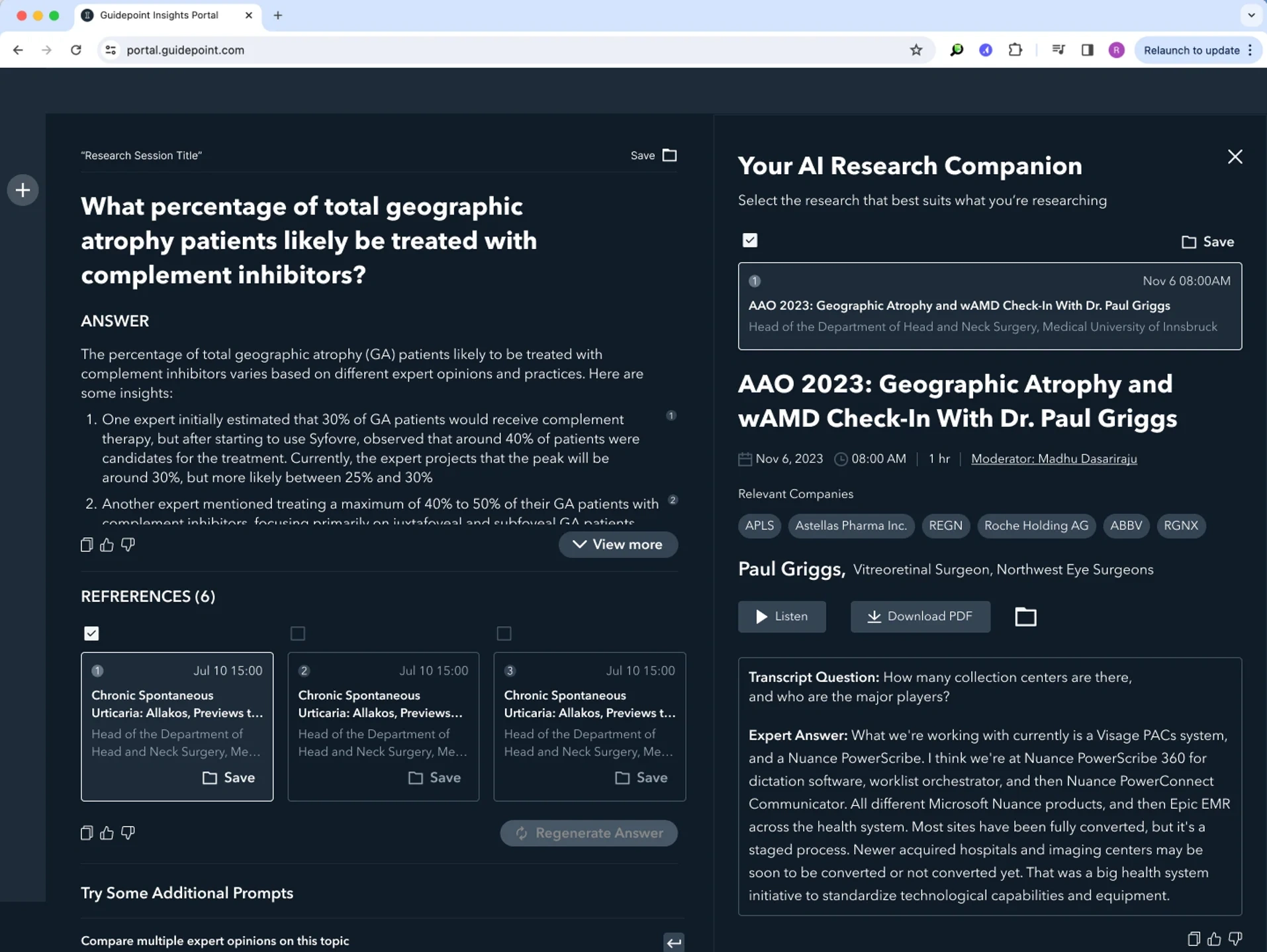The width and height of the screenshot is (1267, 952).
Task: Thumbs up the transcript excerpt
Action: (x=1214, y=939)
